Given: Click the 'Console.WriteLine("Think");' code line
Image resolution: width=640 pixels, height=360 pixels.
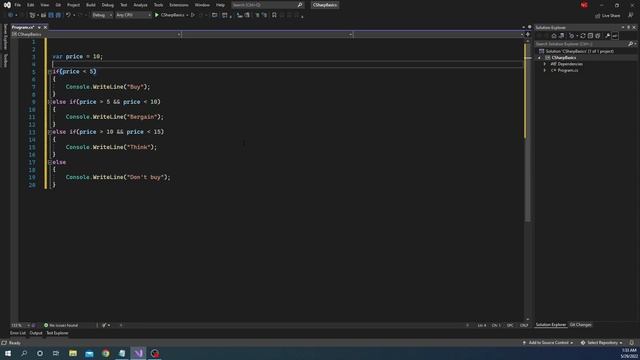Looking at the screenshot, I should pyautogui.click(x=111, y=147).
